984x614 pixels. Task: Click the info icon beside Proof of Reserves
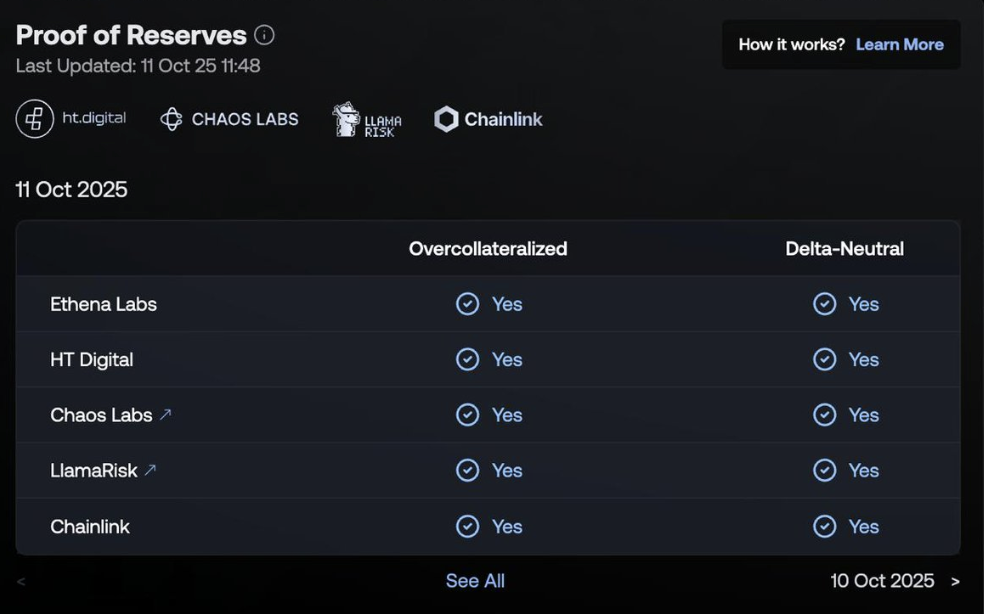click(264, 35)
